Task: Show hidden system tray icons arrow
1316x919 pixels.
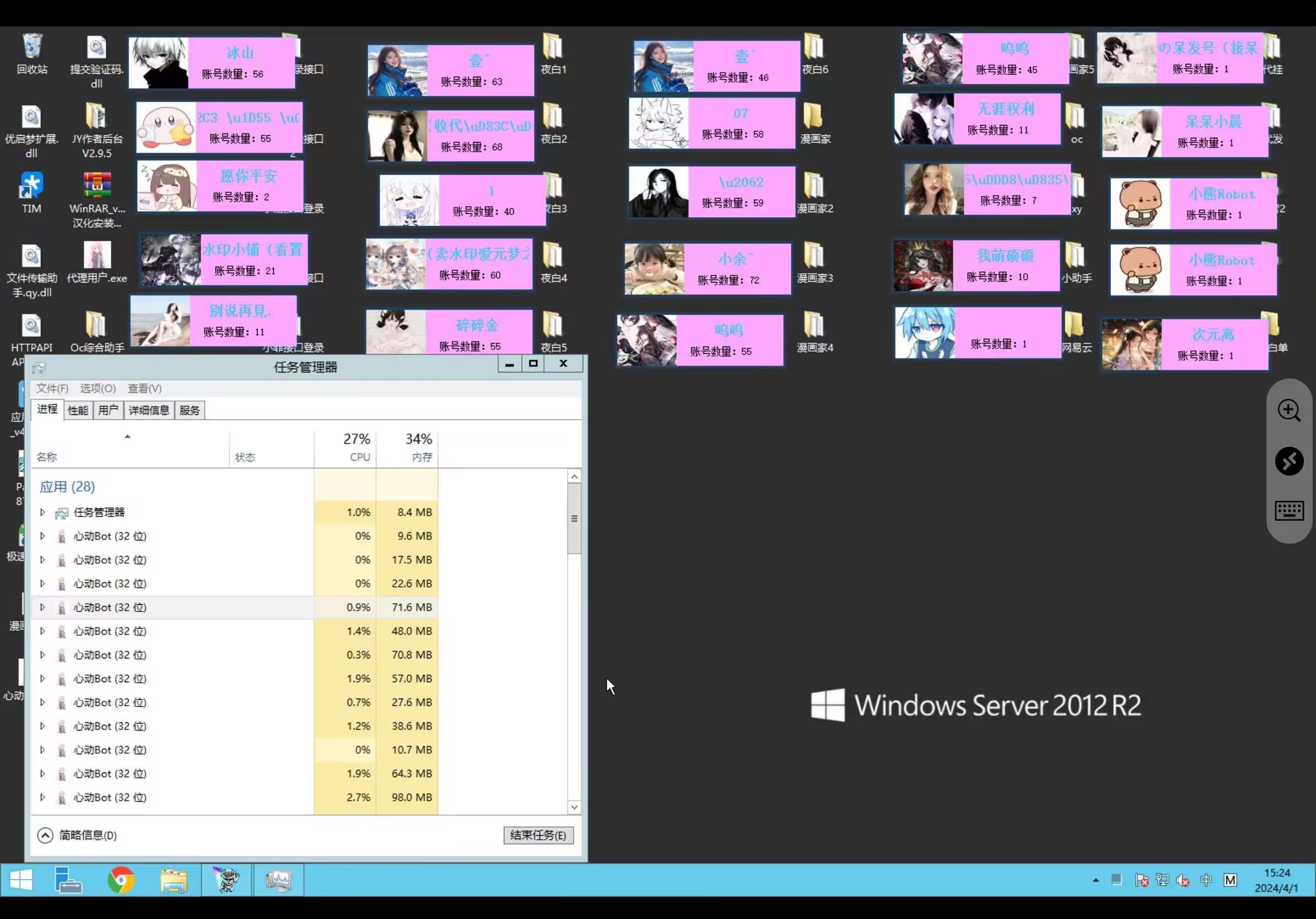Action: click(1096, 880)
